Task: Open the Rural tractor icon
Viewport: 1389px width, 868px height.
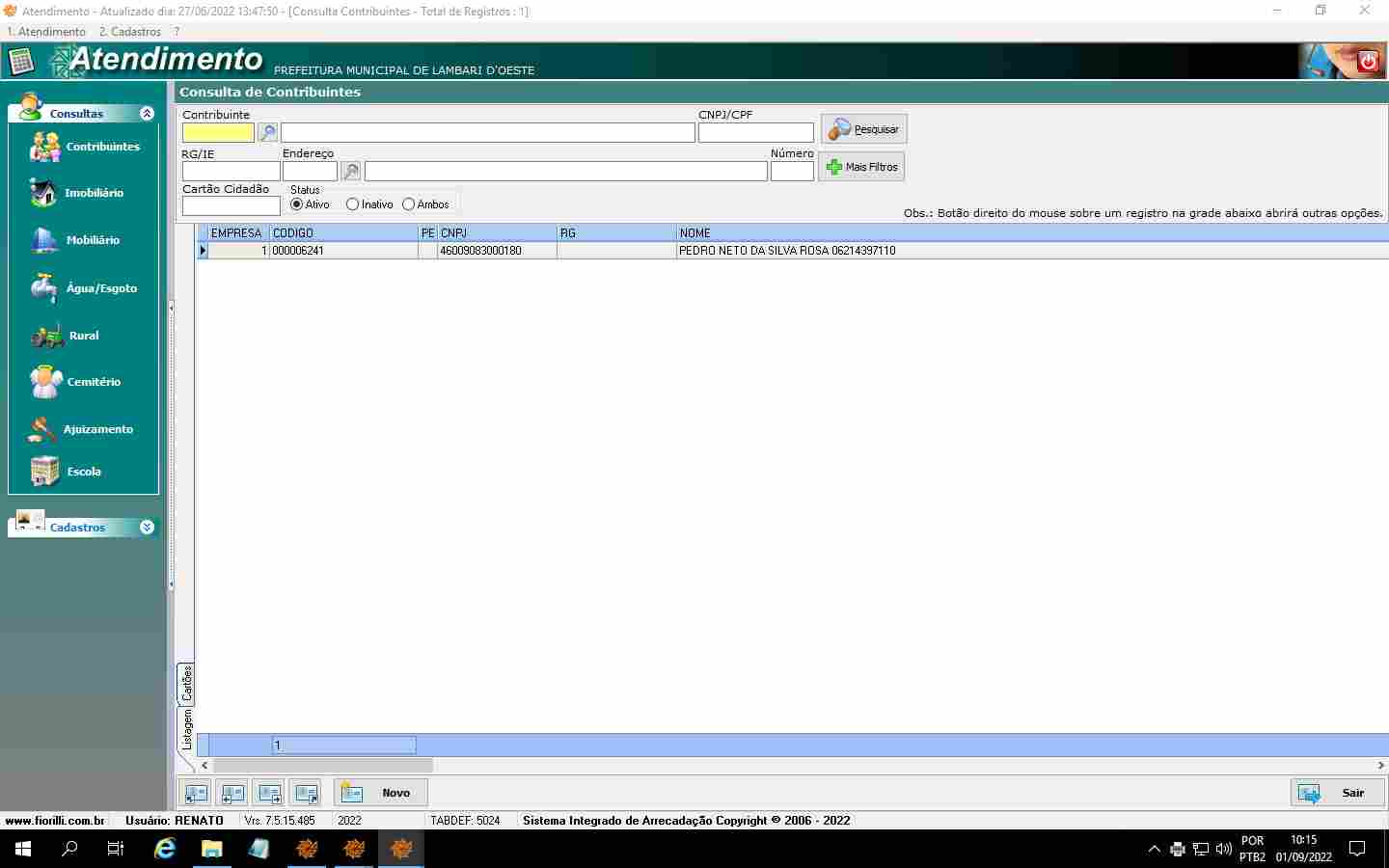Action: coord(46,336)
